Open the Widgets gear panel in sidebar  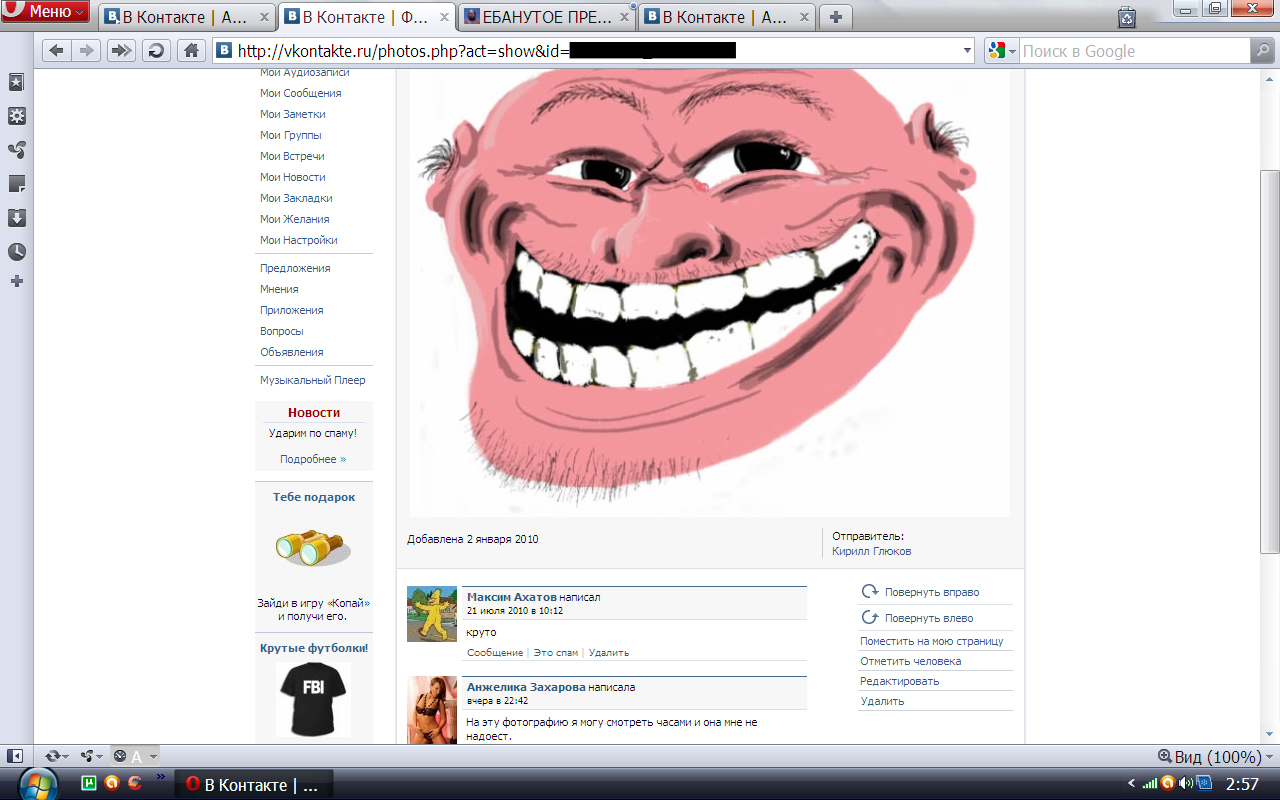click(17, 115)
